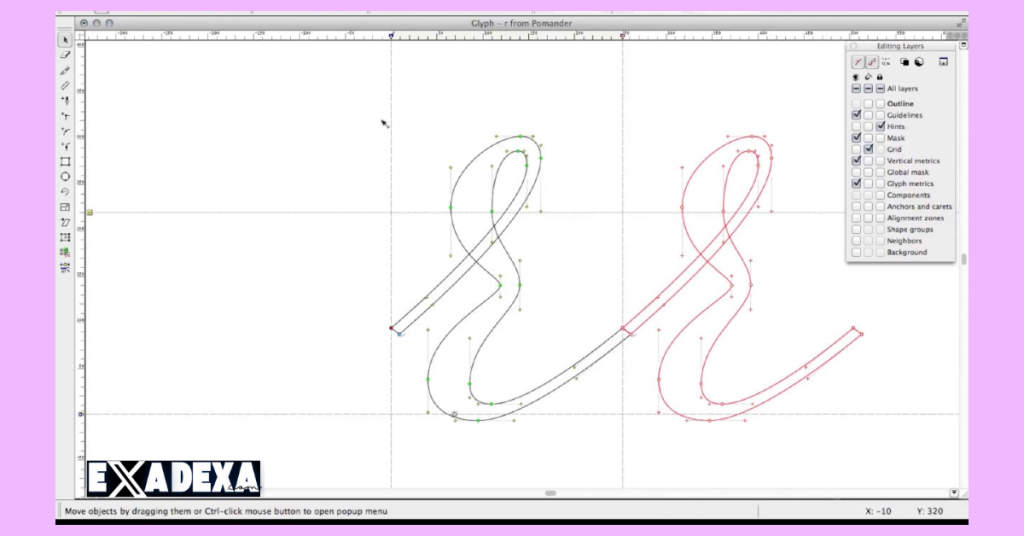Select the Knife tool

point(65,71)
